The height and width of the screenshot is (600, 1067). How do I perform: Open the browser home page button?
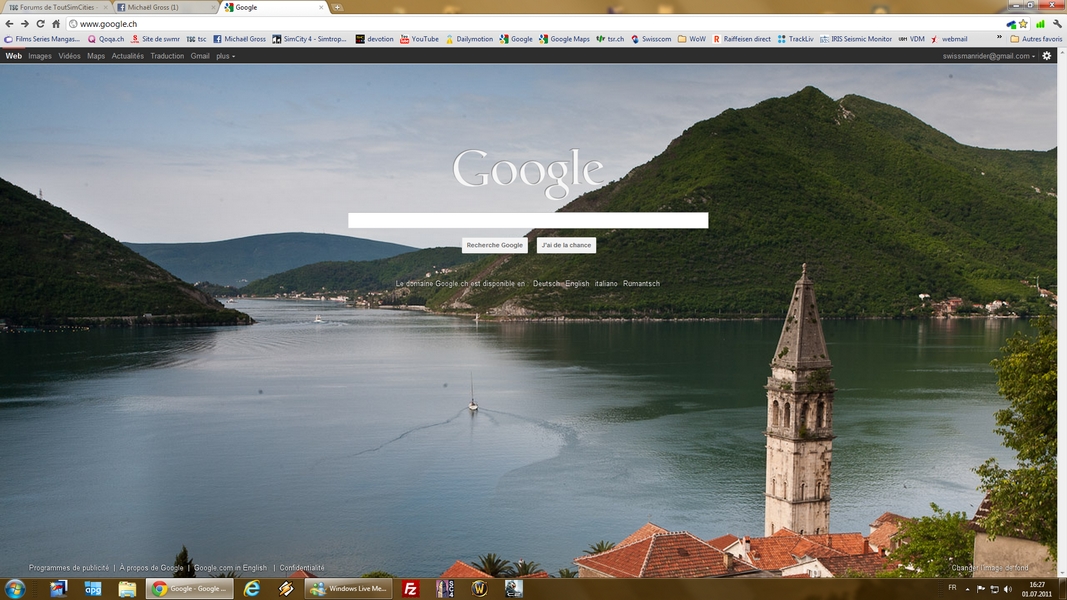pos(56,24)
